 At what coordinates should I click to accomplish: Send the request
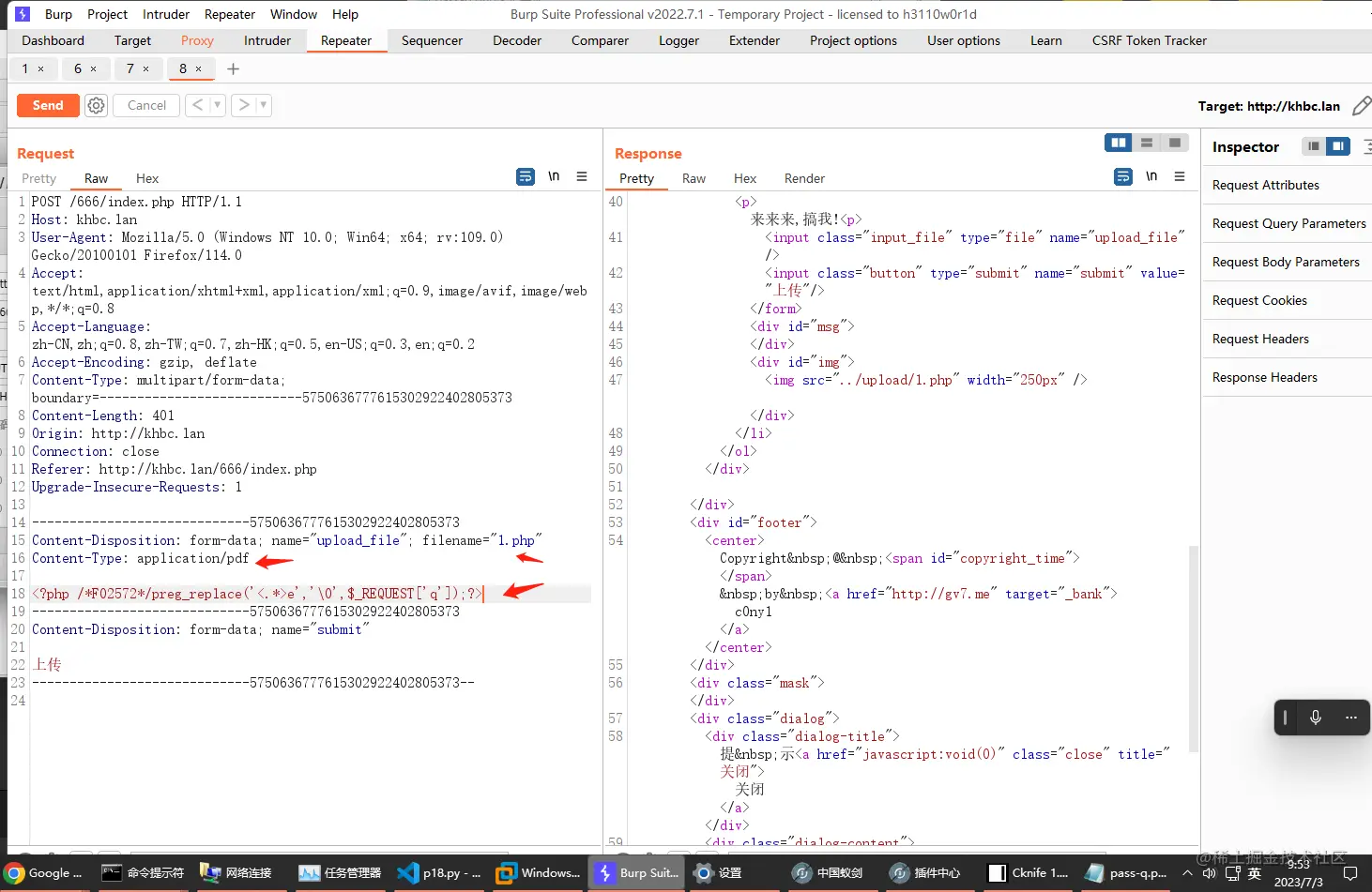(48, 105)
